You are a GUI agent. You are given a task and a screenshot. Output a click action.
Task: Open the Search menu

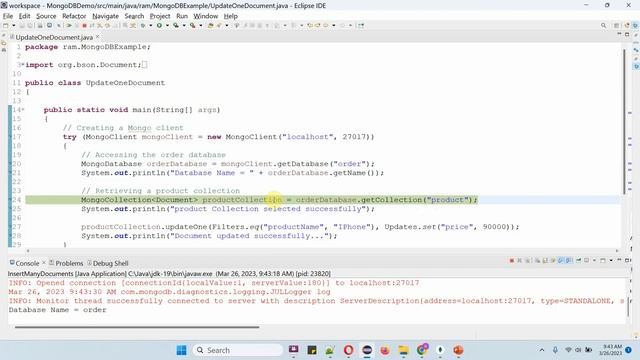[134, 16]
